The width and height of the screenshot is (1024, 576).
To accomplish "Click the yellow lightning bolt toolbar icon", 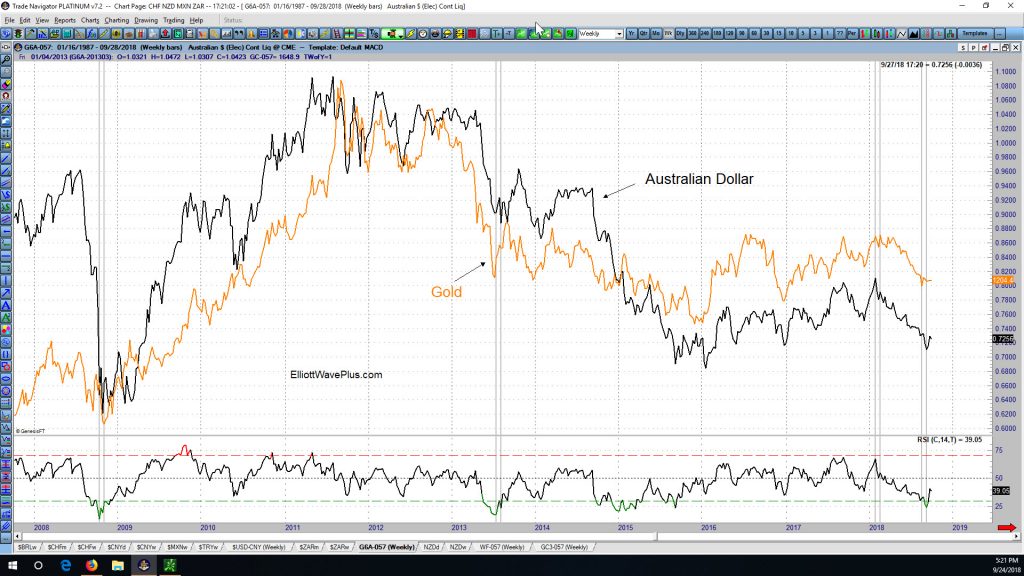I will click(411, 33).
